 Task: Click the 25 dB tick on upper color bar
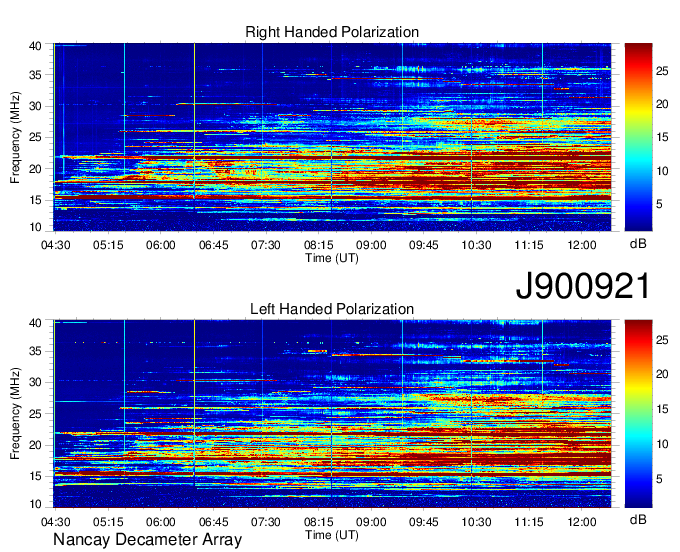click(662, 71)
